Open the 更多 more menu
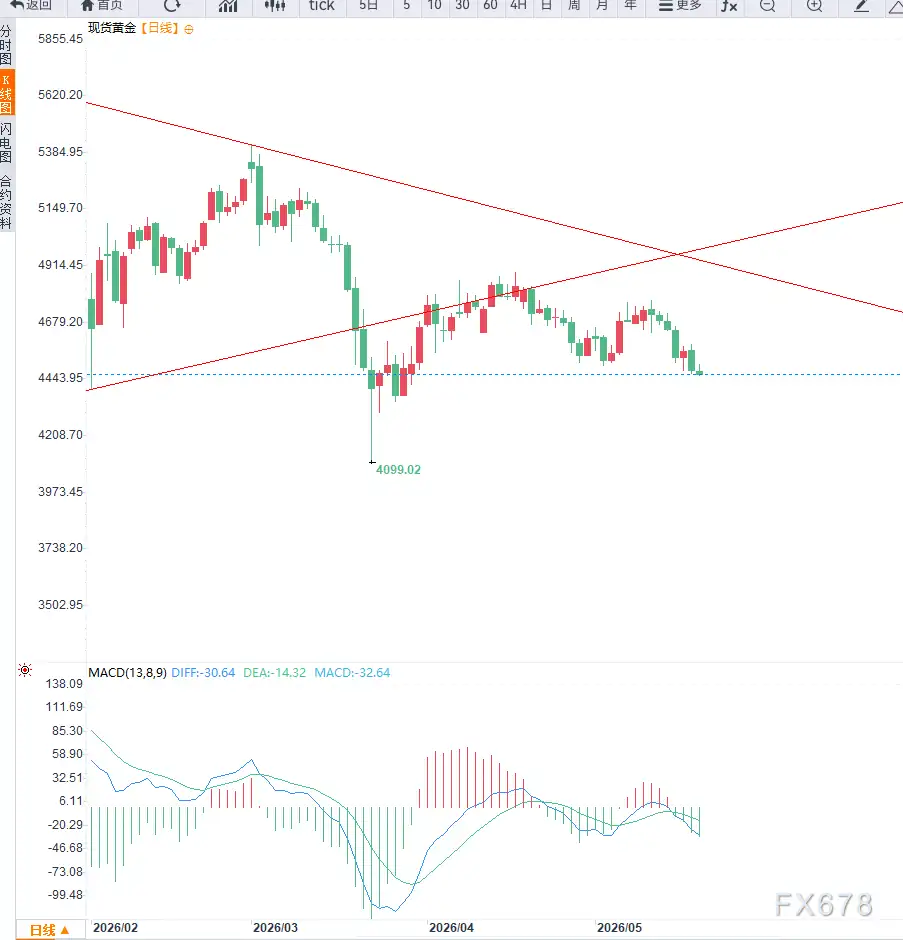This screenshot has height=940, width=903. pos(680,5)
